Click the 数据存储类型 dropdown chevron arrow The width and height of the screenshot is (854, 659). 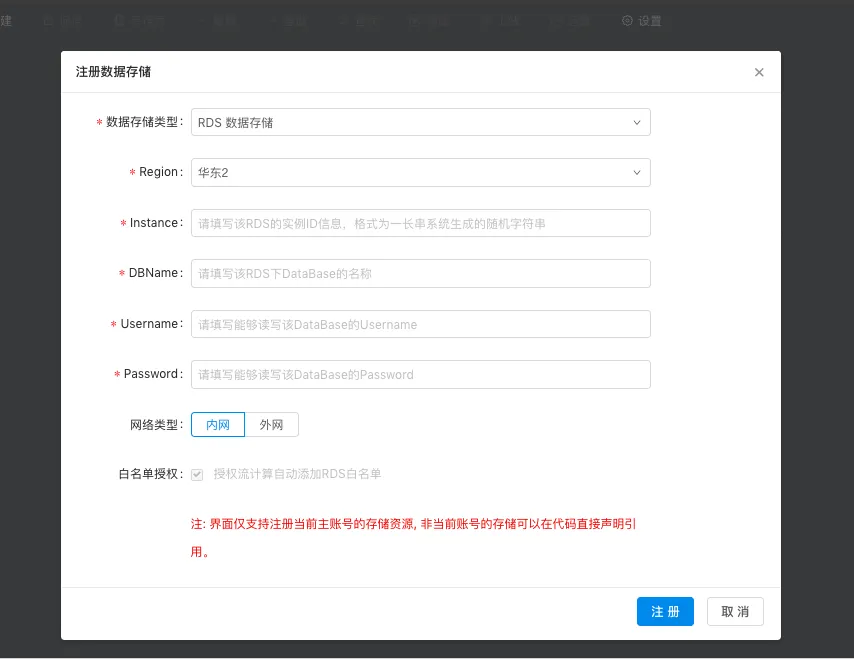click(637, 123)
